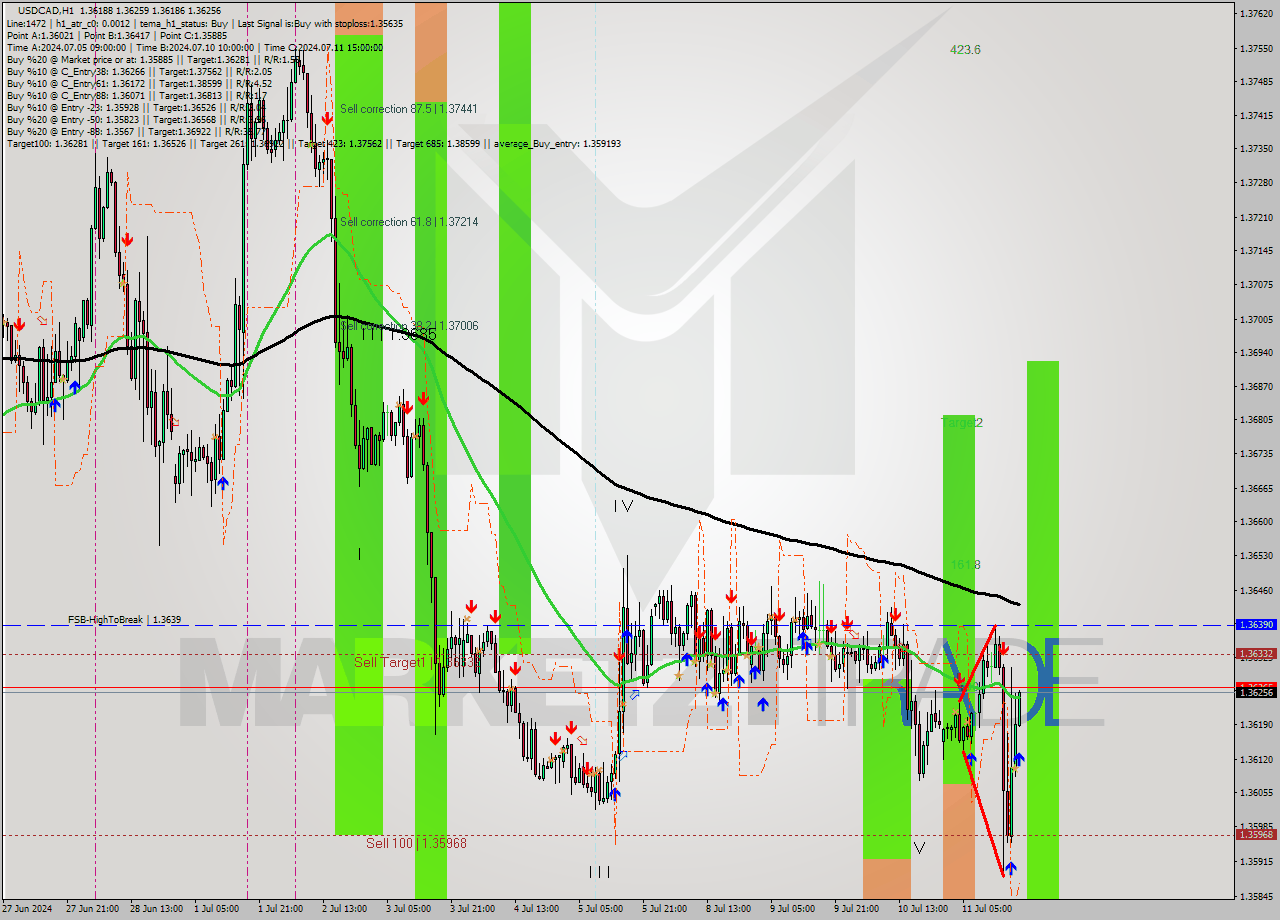Select the '11 Jul 05:00' time axis label
This screenshot has width=1280, height=920.
(x=985, y=909)
